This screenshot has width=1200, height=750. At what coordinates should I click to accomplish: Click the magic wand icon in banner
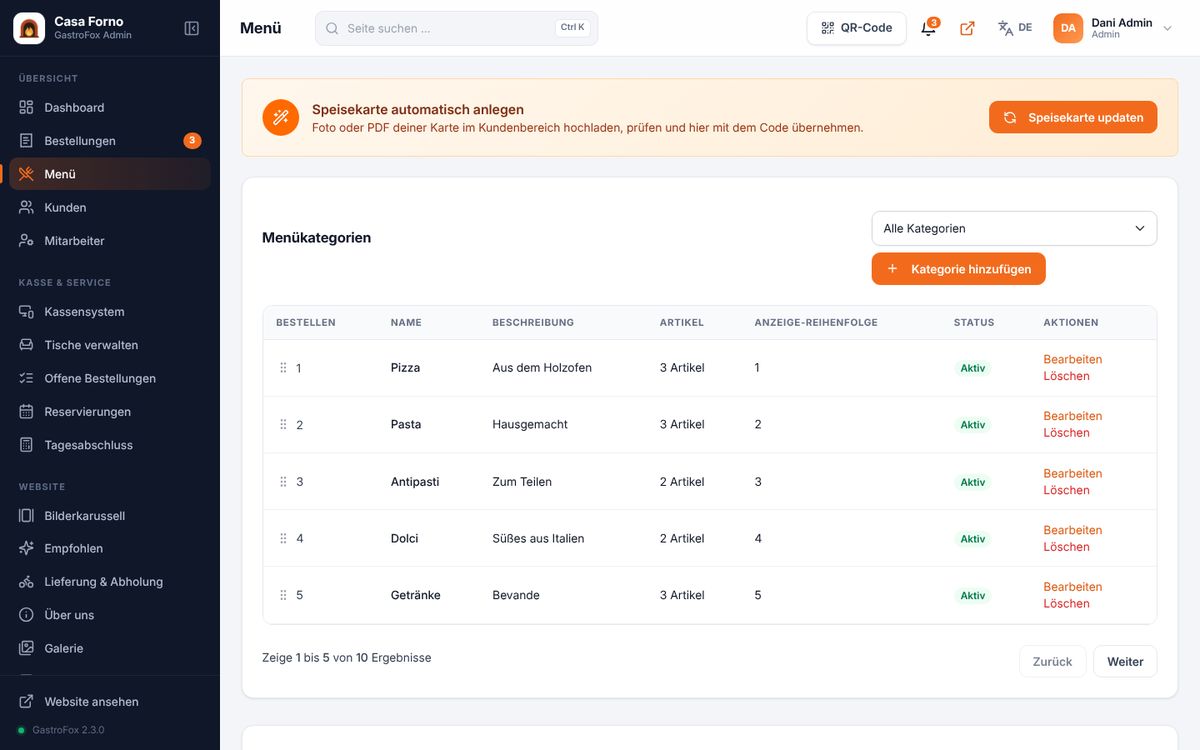coord(281,117)
